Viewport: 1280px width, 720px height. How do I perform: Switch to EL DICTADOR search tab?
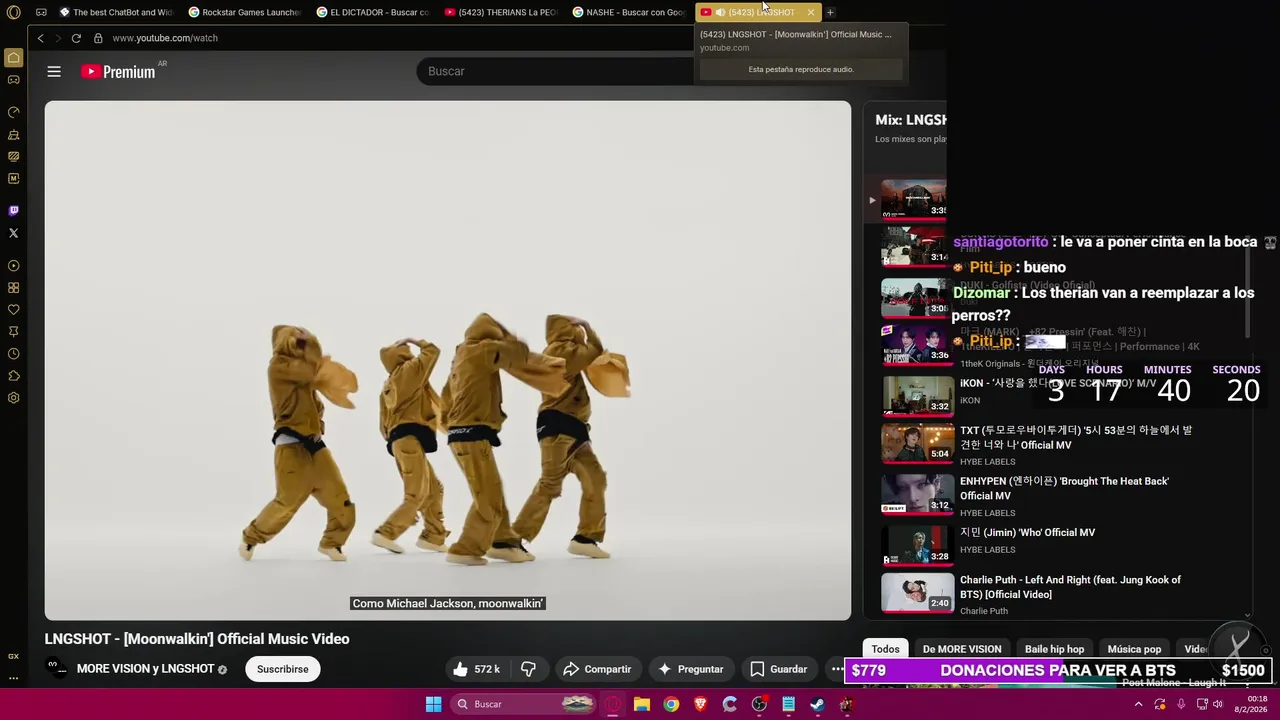[x=372, y=12]
